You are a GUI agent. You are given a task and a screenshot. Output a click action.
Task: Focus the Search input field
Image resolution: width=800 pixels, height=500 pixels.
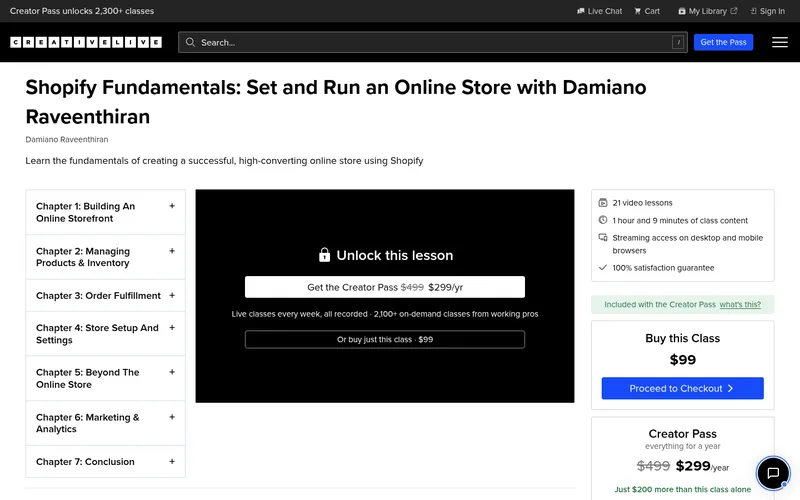click(x=433, y=42)
